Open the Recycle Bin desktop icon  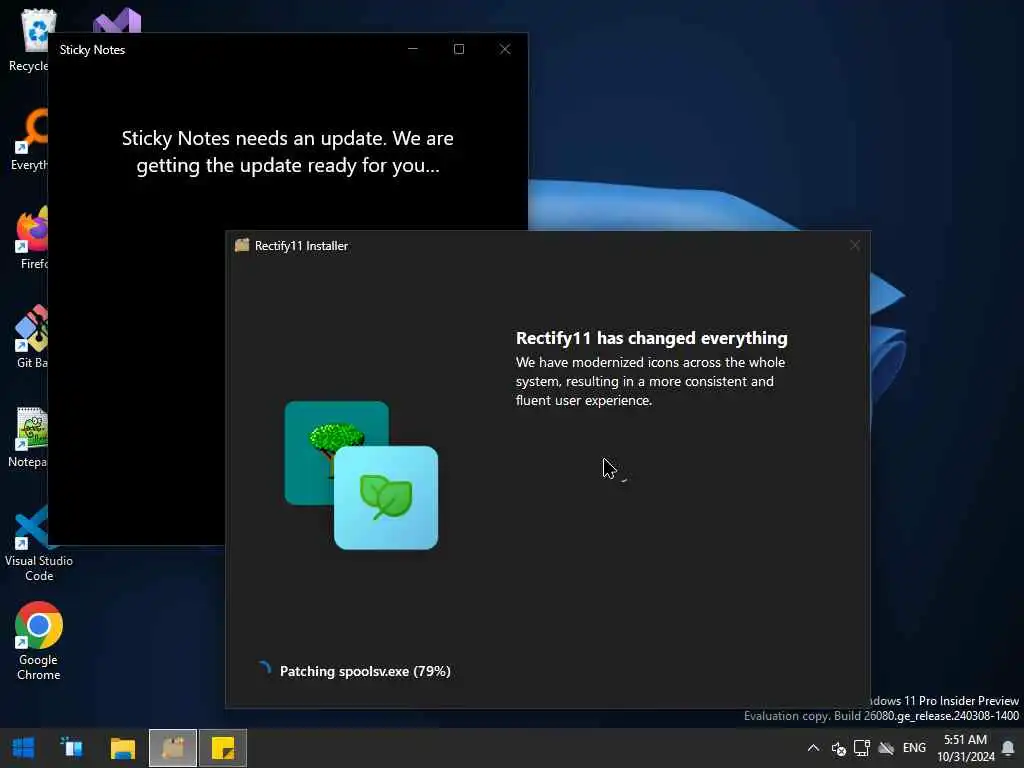coord(29,39)
